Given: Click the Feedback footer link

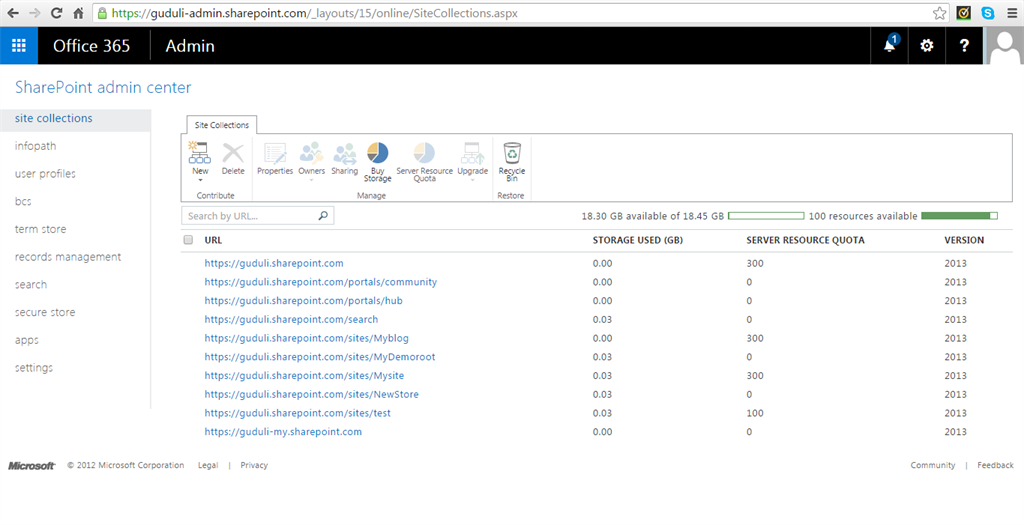Looking at the screenshot, I should point(995,465).
